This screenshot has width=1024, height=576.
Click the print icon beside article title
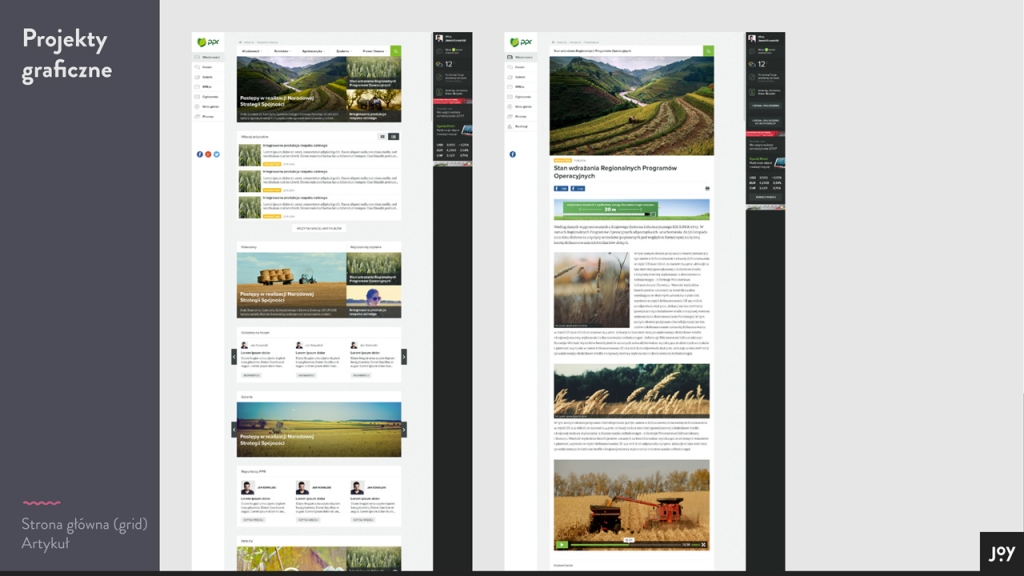(707, 188)
